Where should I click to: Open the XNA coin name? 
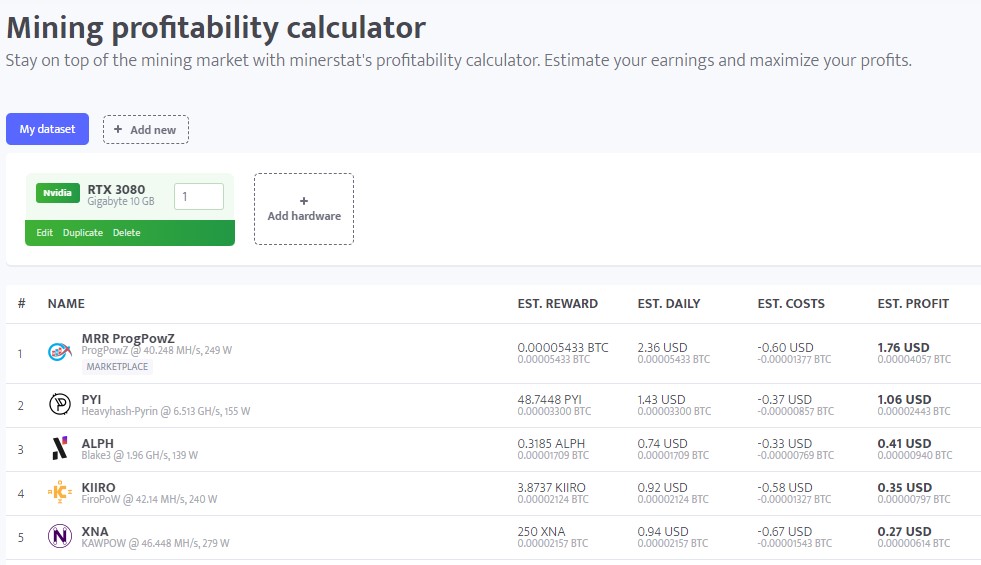[x=95, y=531]
